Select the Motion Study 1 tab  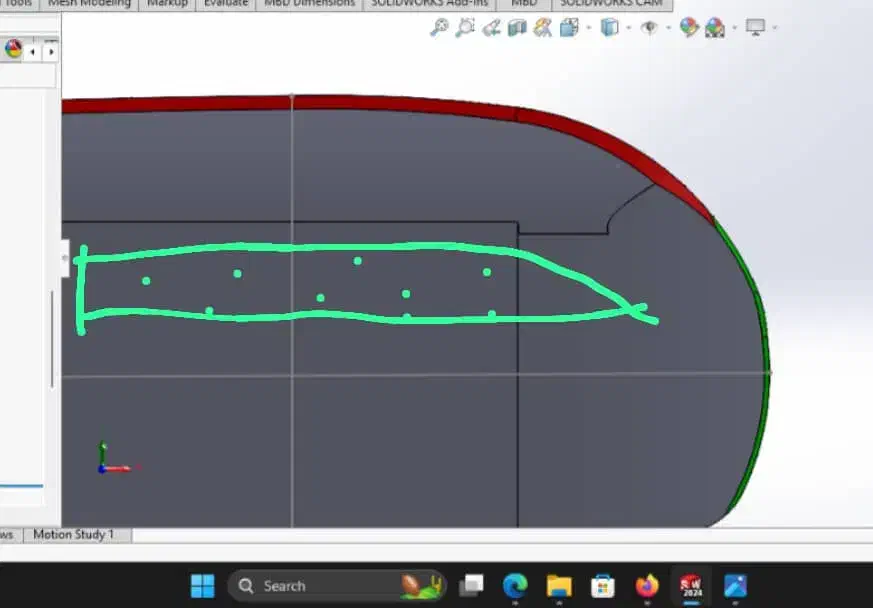tap(73, 535)
